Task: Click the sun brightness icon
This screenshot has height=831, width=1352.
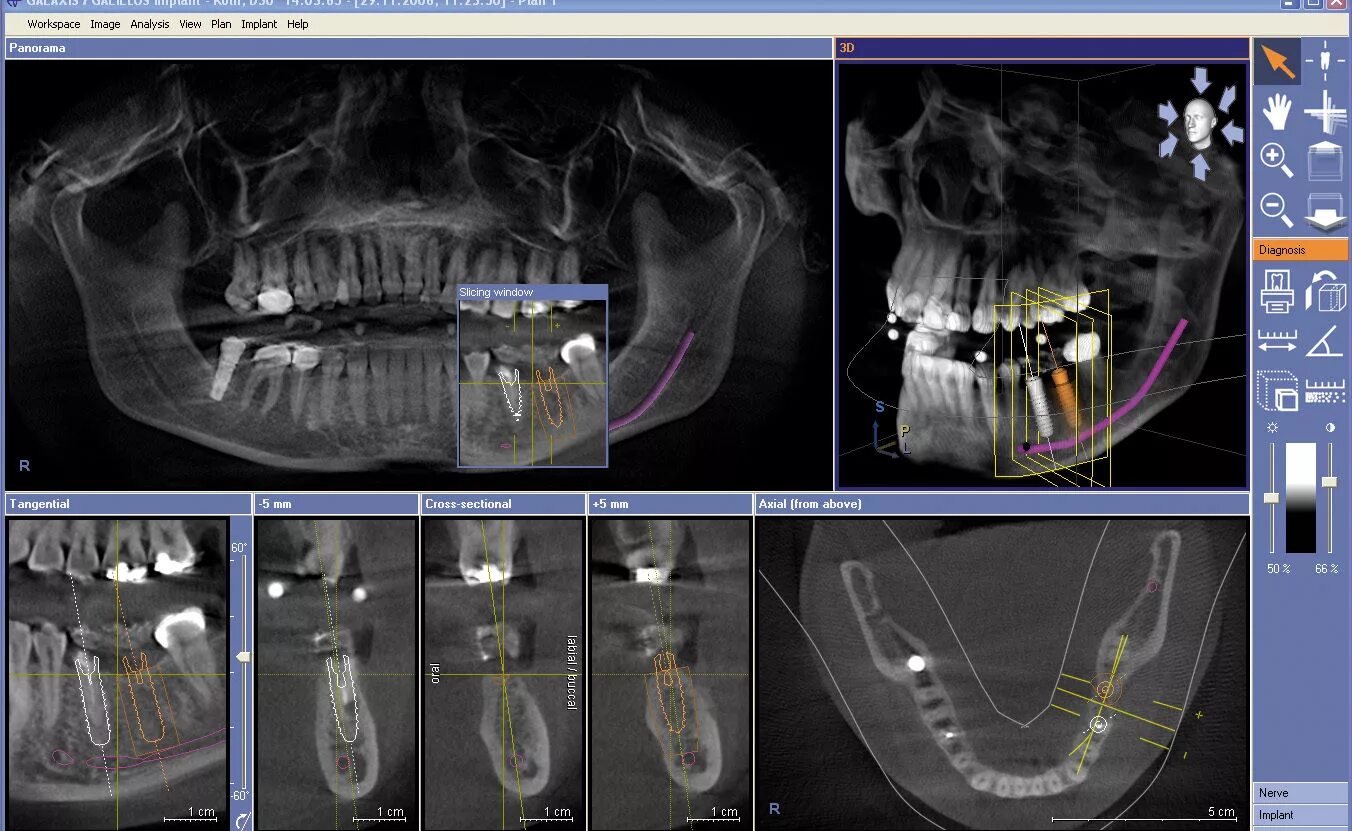Action: click(1272, 426)
